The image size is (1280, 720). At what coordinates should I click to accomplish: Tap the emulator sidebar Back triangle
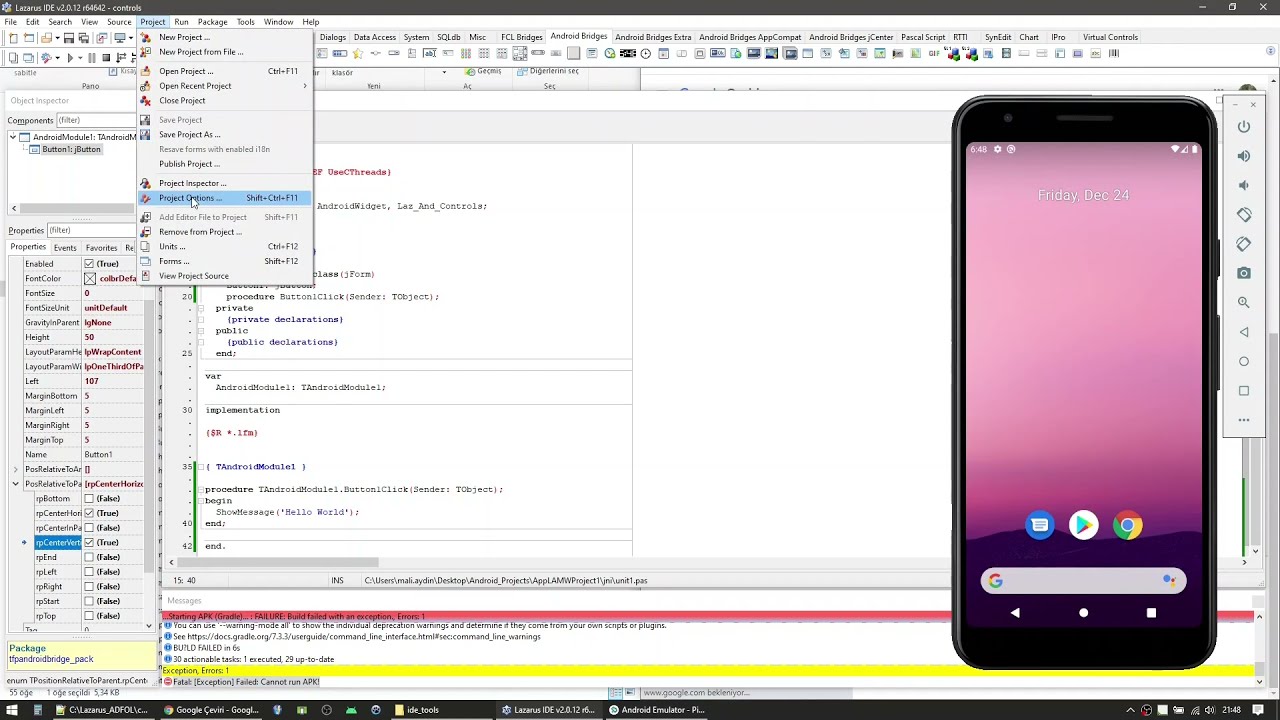pyautogui.click(x=1244, y=332)
